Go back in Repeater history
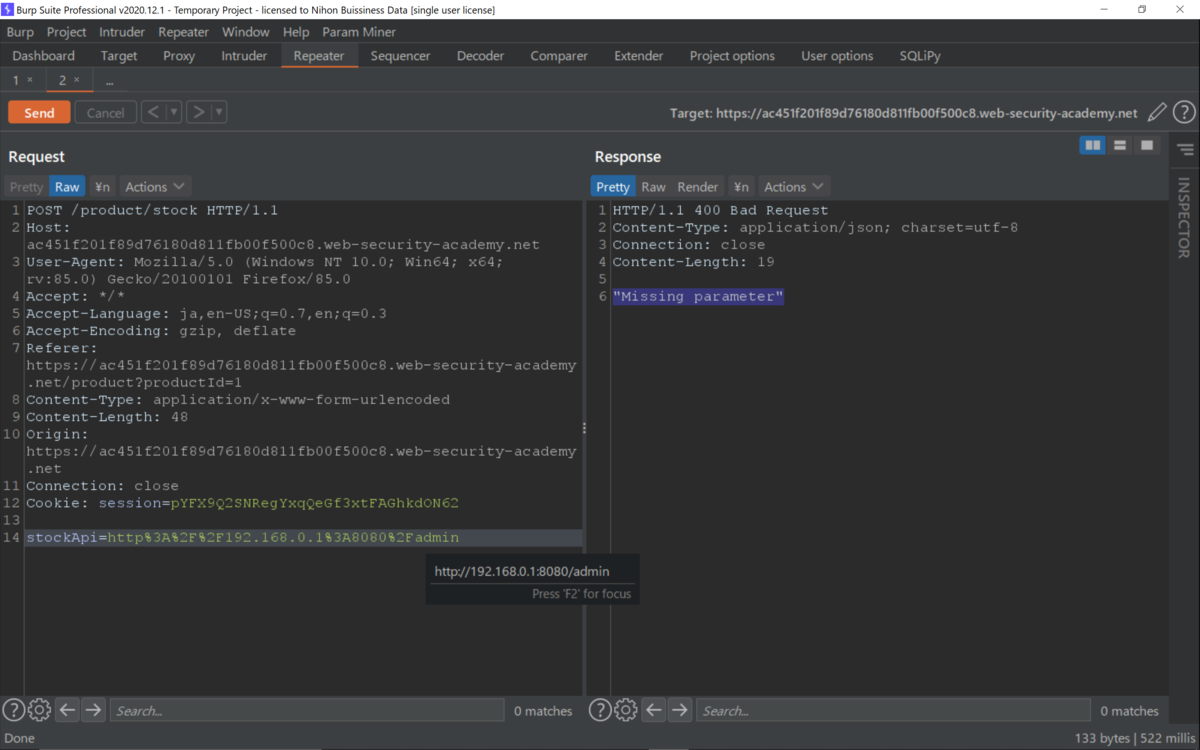The image size is (1200, 750). [153, 112]
